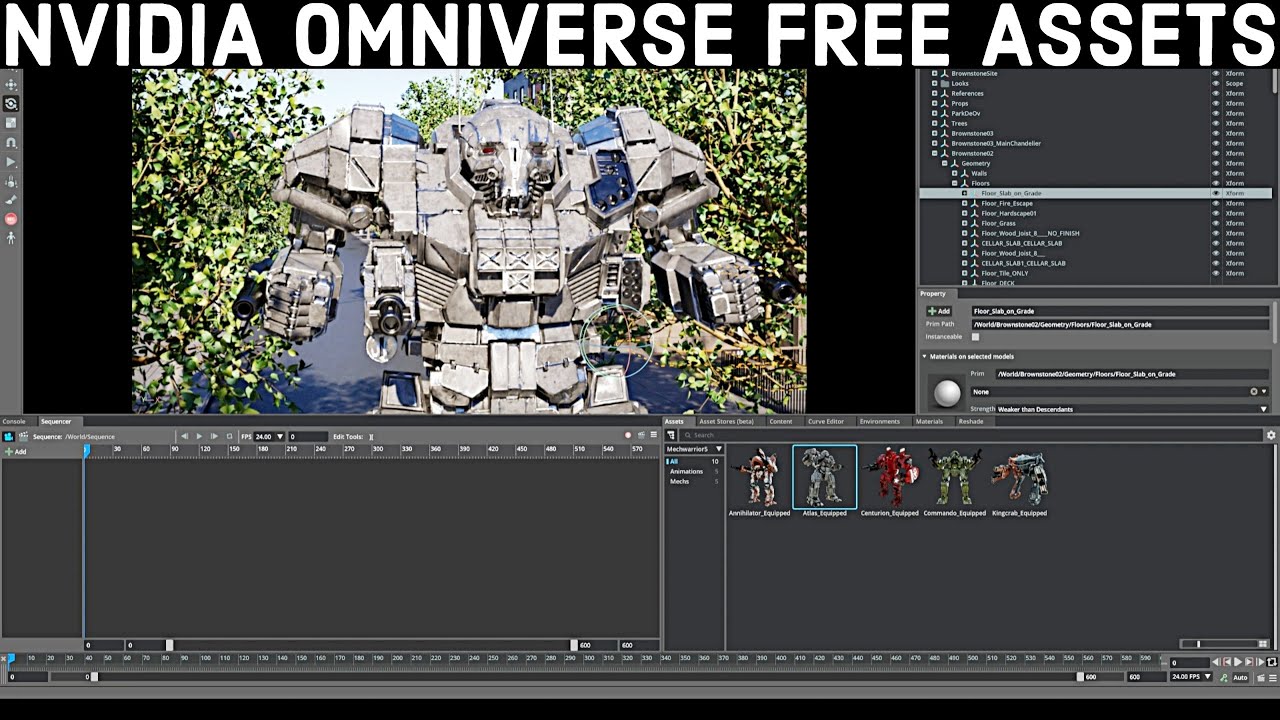The width and height of the screenshot is (1280, 720).
Task: Click the character figure icon in left toolbar
Action: [11, 238]
